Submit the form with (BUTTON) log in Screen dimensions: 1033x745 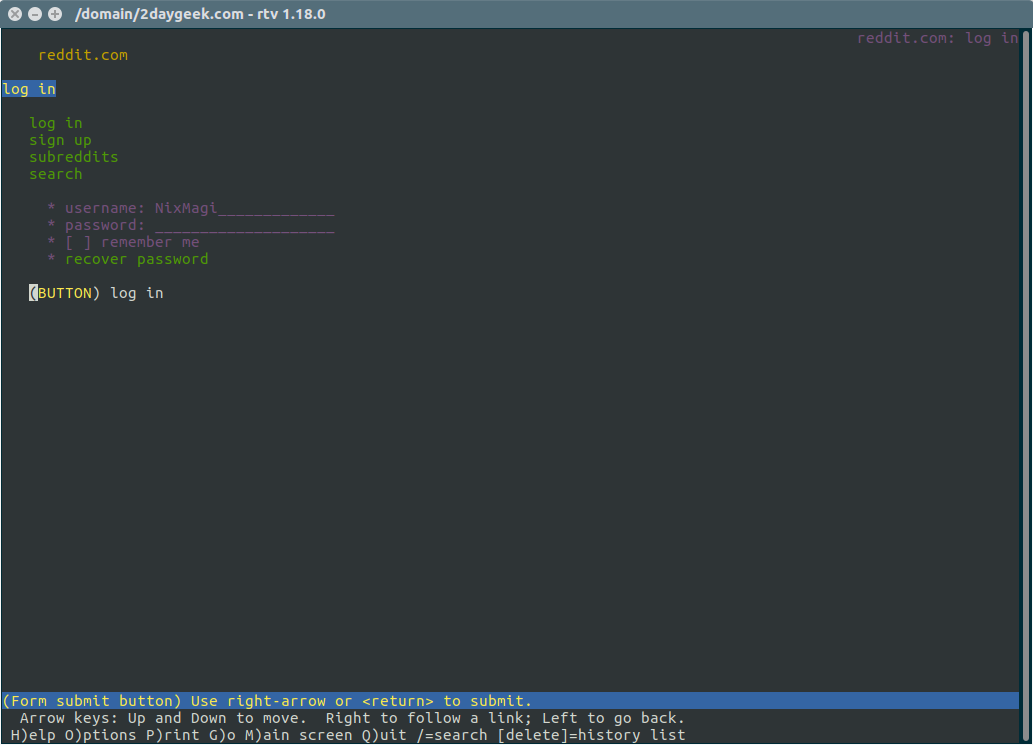point(96,293)
